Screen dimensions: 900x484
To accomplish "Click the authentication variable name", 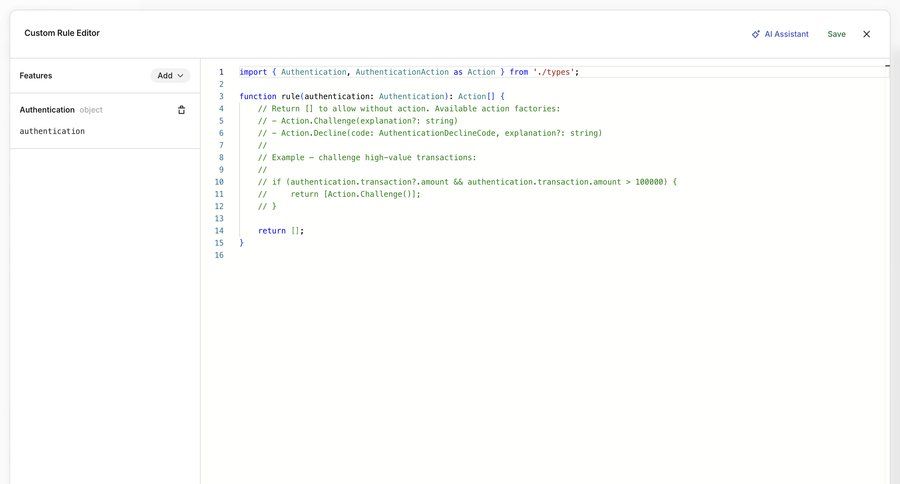I will [52, 131].
